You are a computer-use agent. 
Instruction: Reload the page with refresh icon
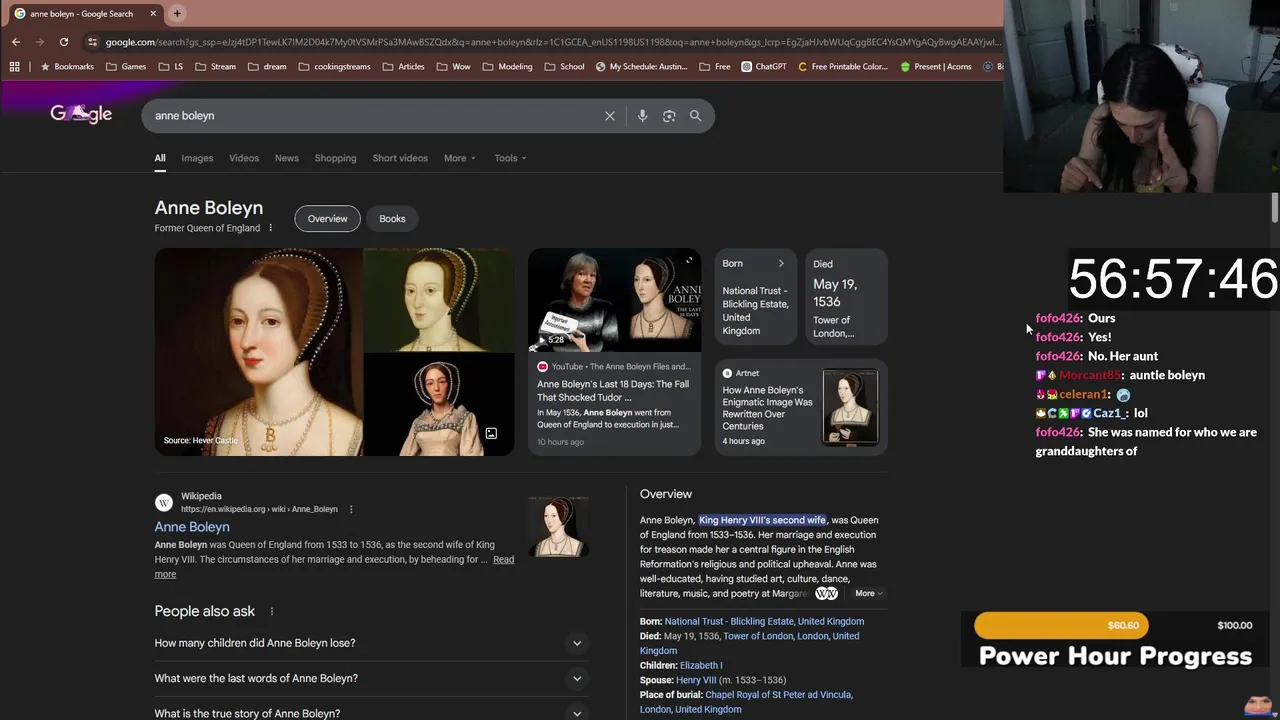click(64, 42)
